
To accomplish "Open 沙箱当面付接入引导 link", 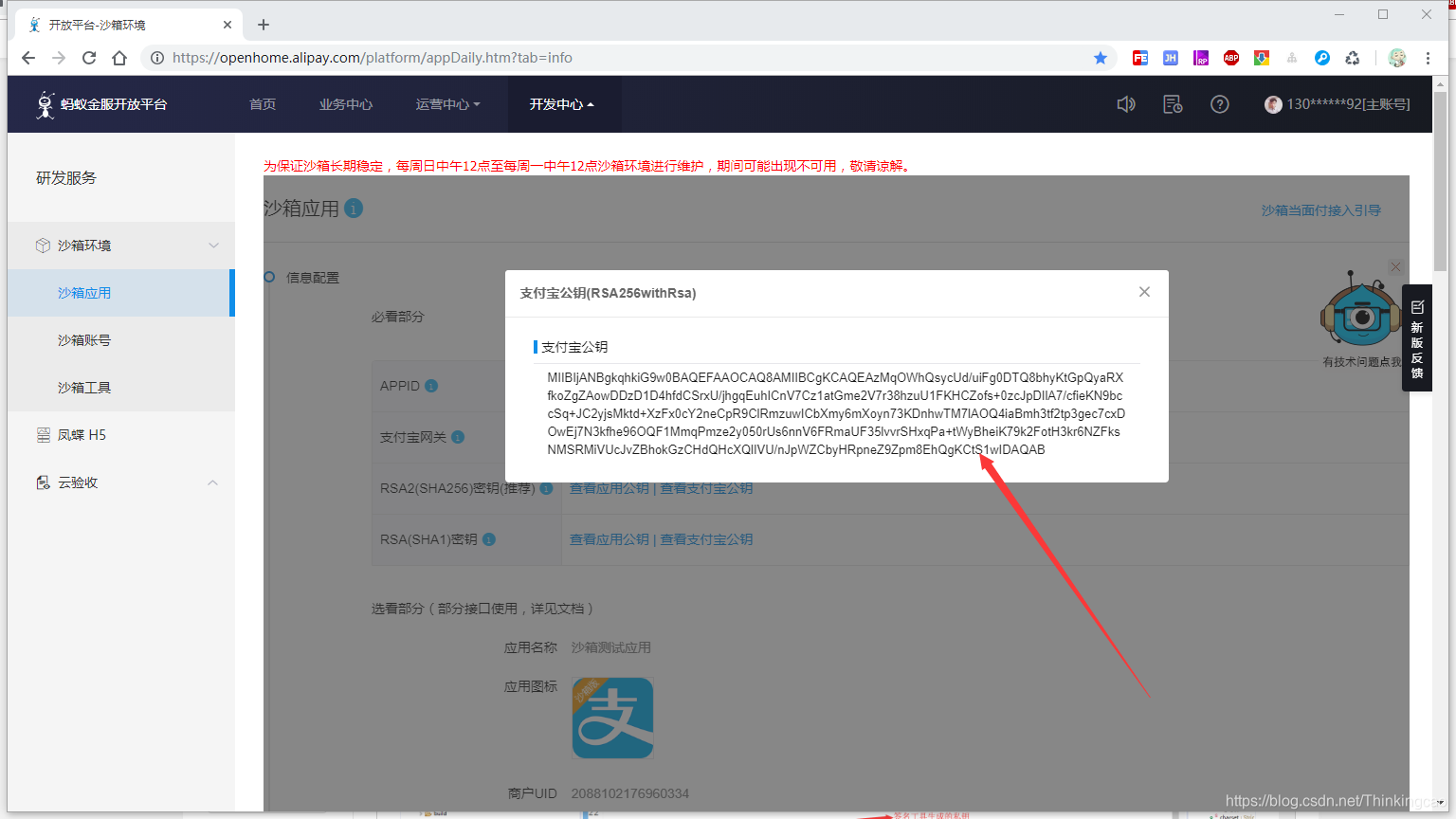I will coord(1320,210).
